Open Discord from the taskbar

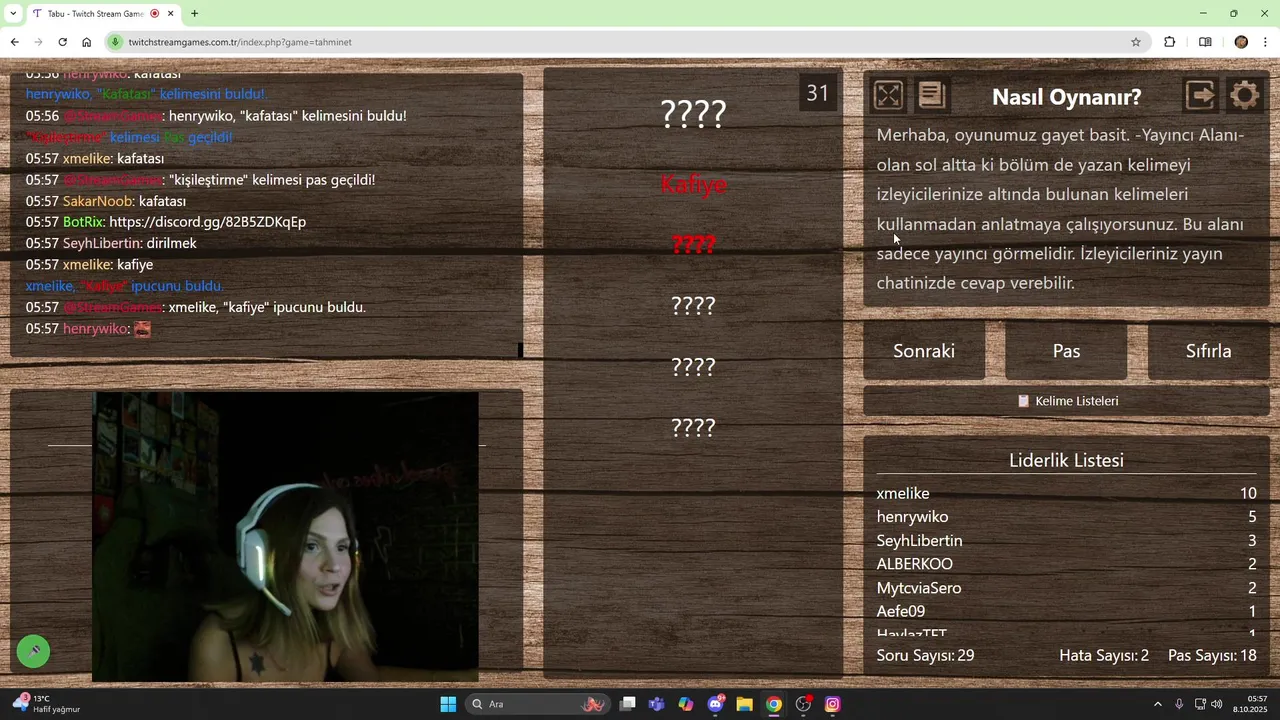716,704
